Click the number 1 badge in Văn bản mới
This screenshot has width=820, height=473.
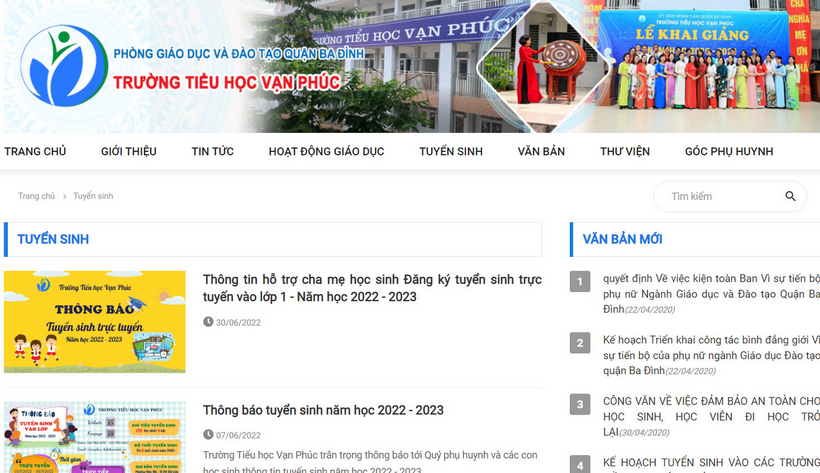[x=580, y=282]
